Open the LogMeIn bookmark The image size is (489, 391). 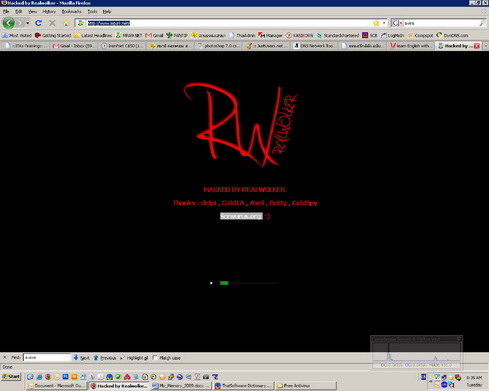pos(392,35)
